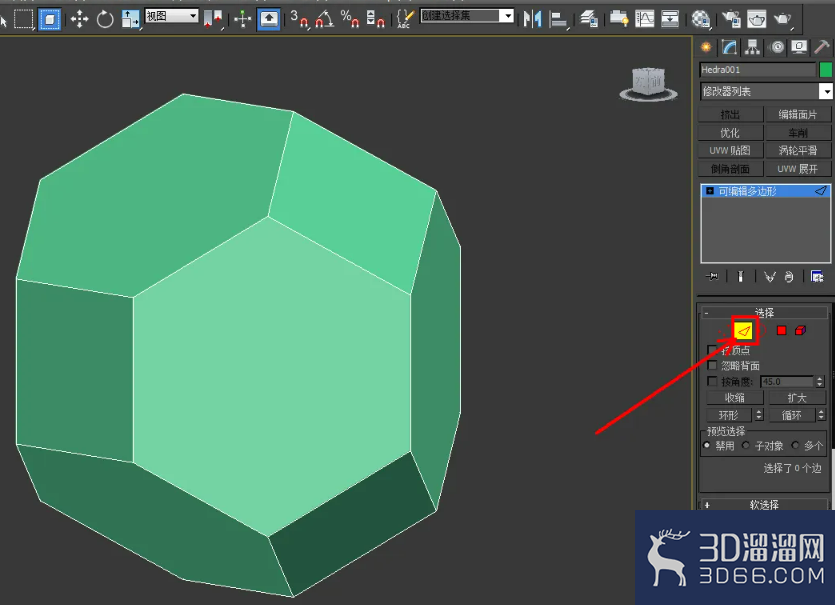Toggle the 3D Snaps magnet

coord(299,20)
